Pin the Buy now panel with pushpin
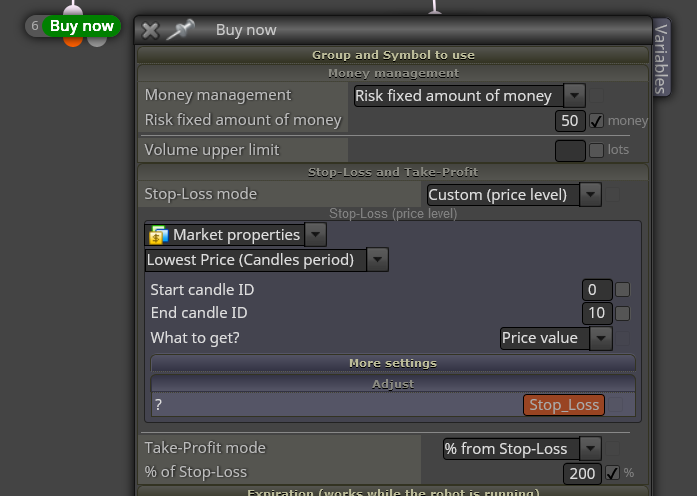The height and width of the screenshot is (496, 697). [180, 29]
